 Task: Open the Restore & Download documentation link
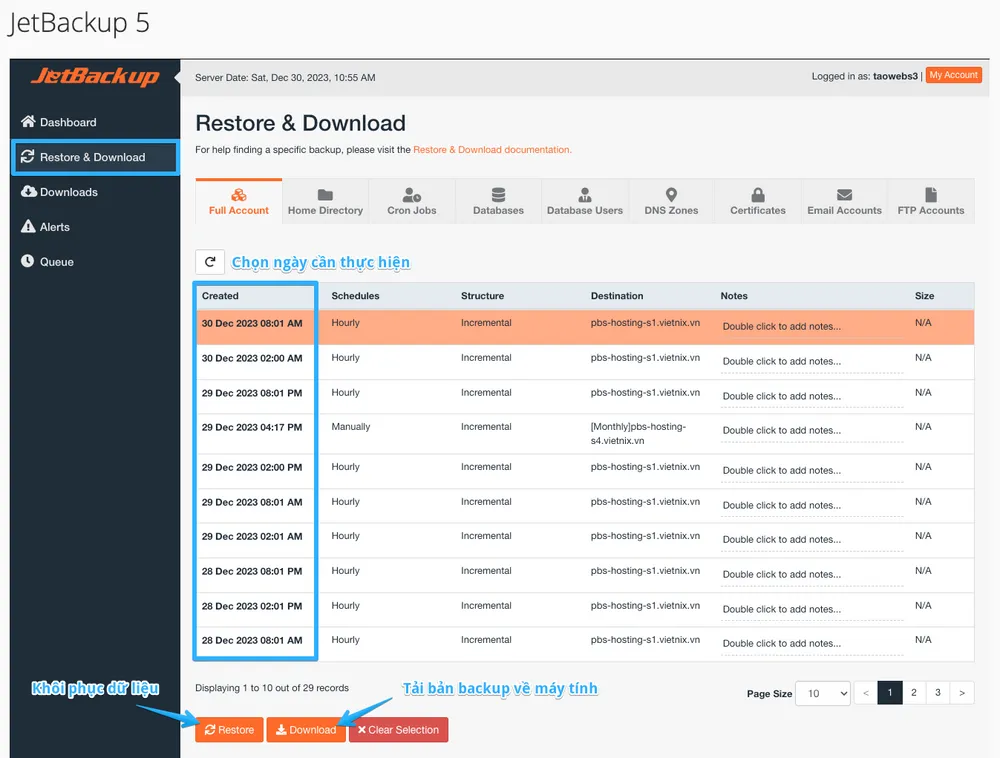492,150
